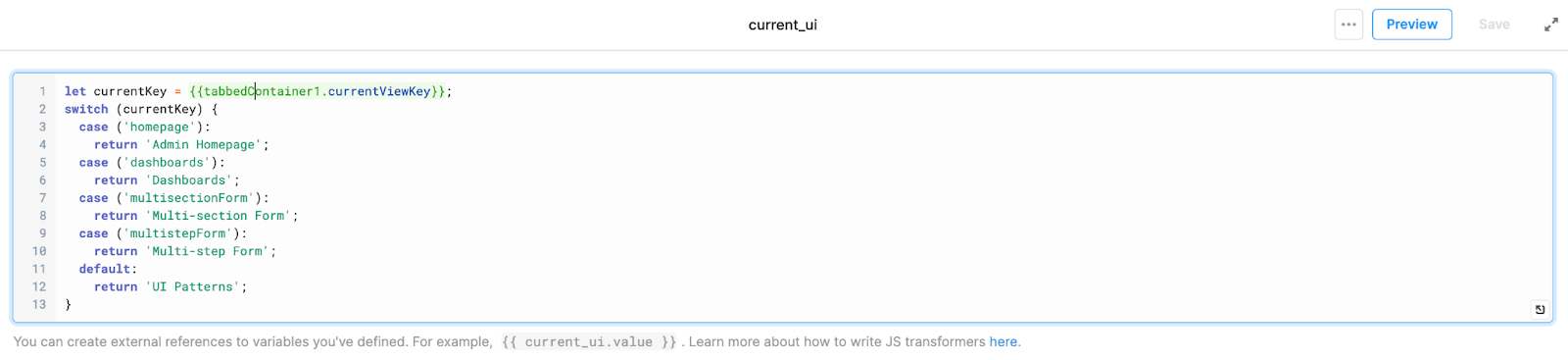Screen dimensions: 1568x360
Task: Select line number 7 in the gutter
Action: pos(42,197)
